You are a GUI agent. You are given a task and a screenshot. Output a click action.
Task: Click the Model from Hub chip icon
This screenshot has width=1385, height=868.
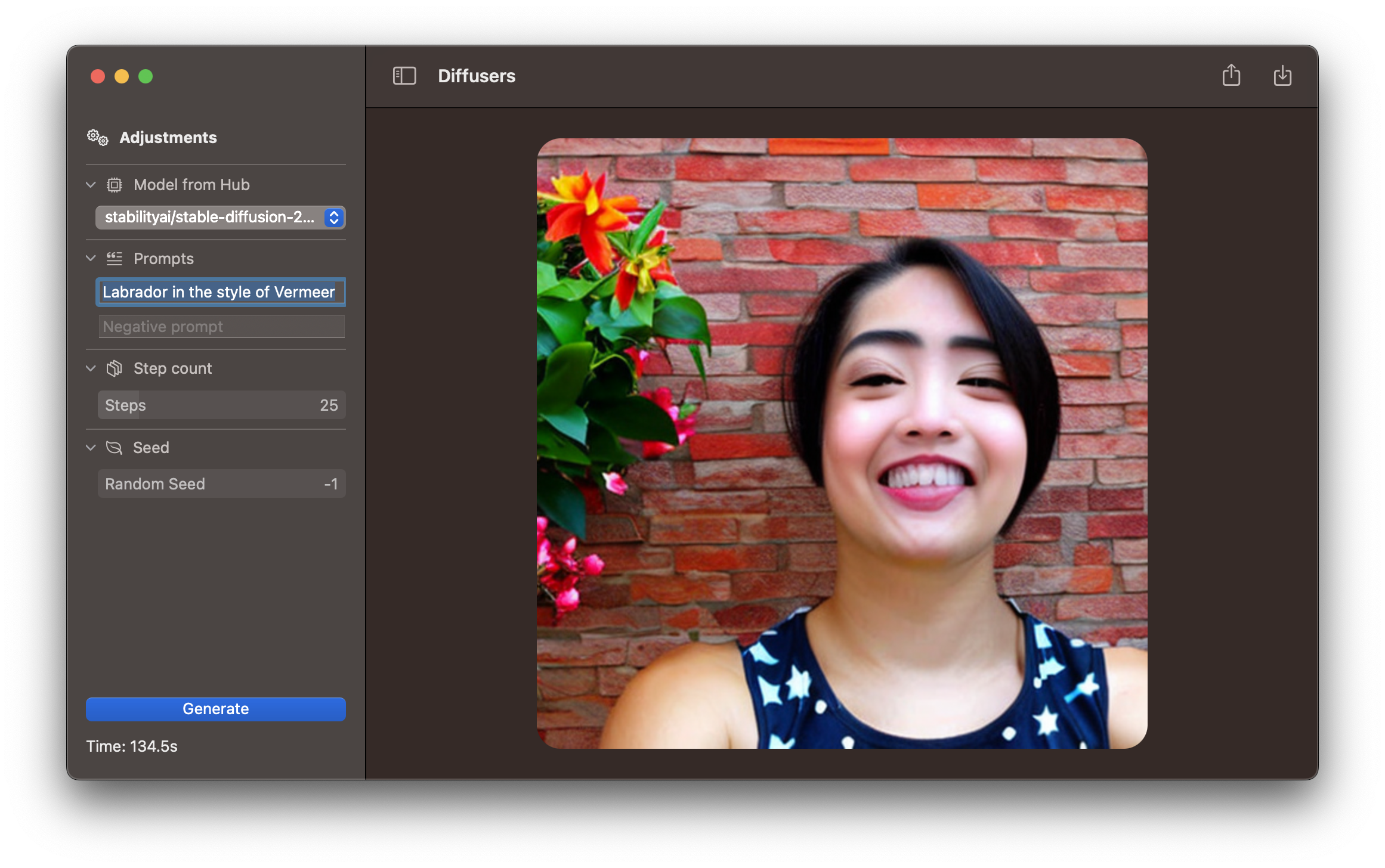(x=115, y=185)
